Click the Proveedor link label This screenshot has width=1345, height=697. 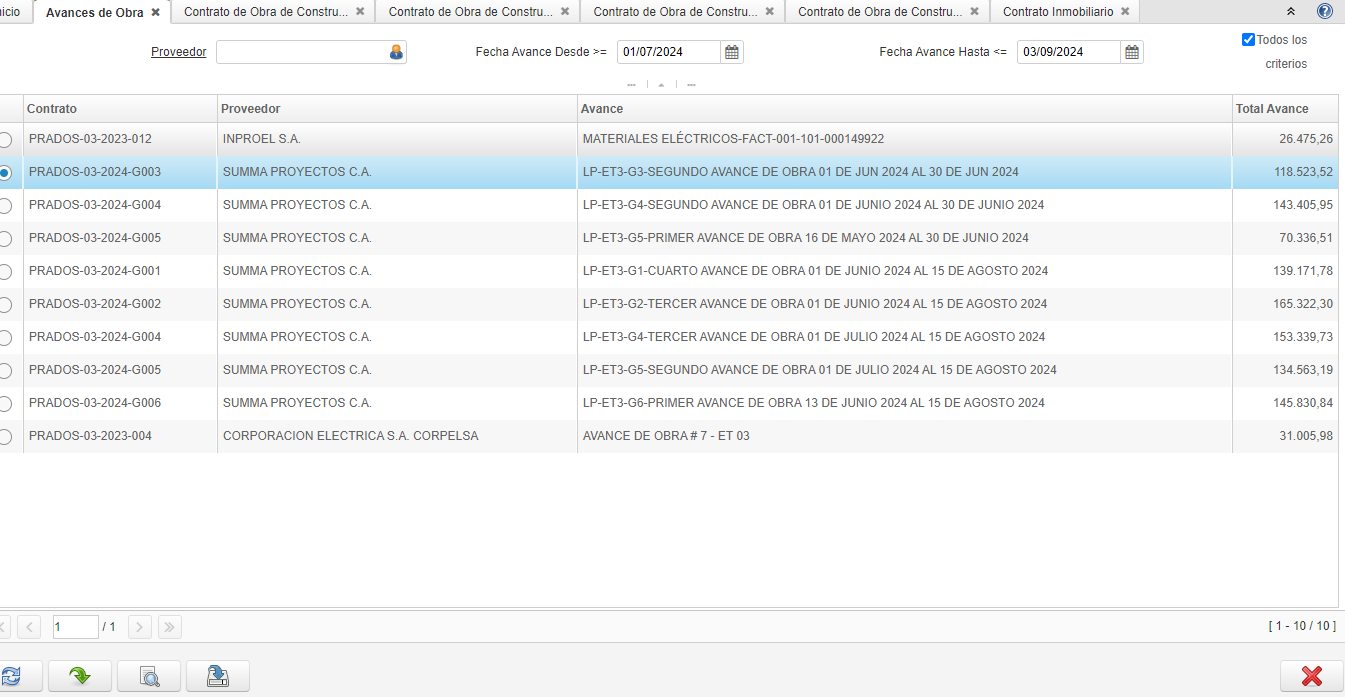coord(178,52)
